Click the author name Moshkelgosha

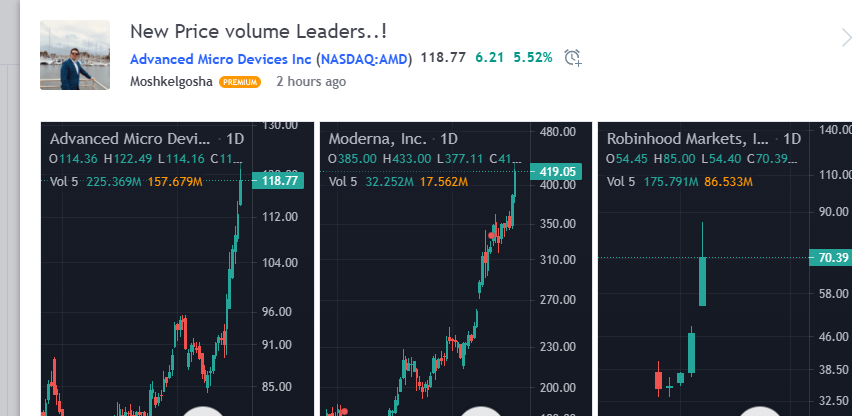point(171,82)
